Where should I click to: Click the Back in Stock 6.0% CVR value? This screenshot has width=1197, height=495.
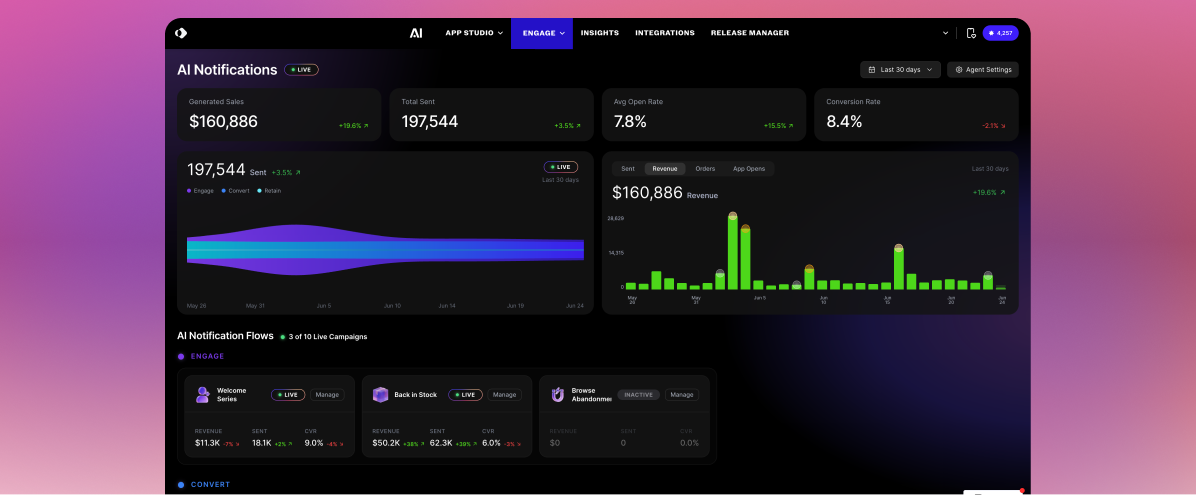tap(491, 443)
